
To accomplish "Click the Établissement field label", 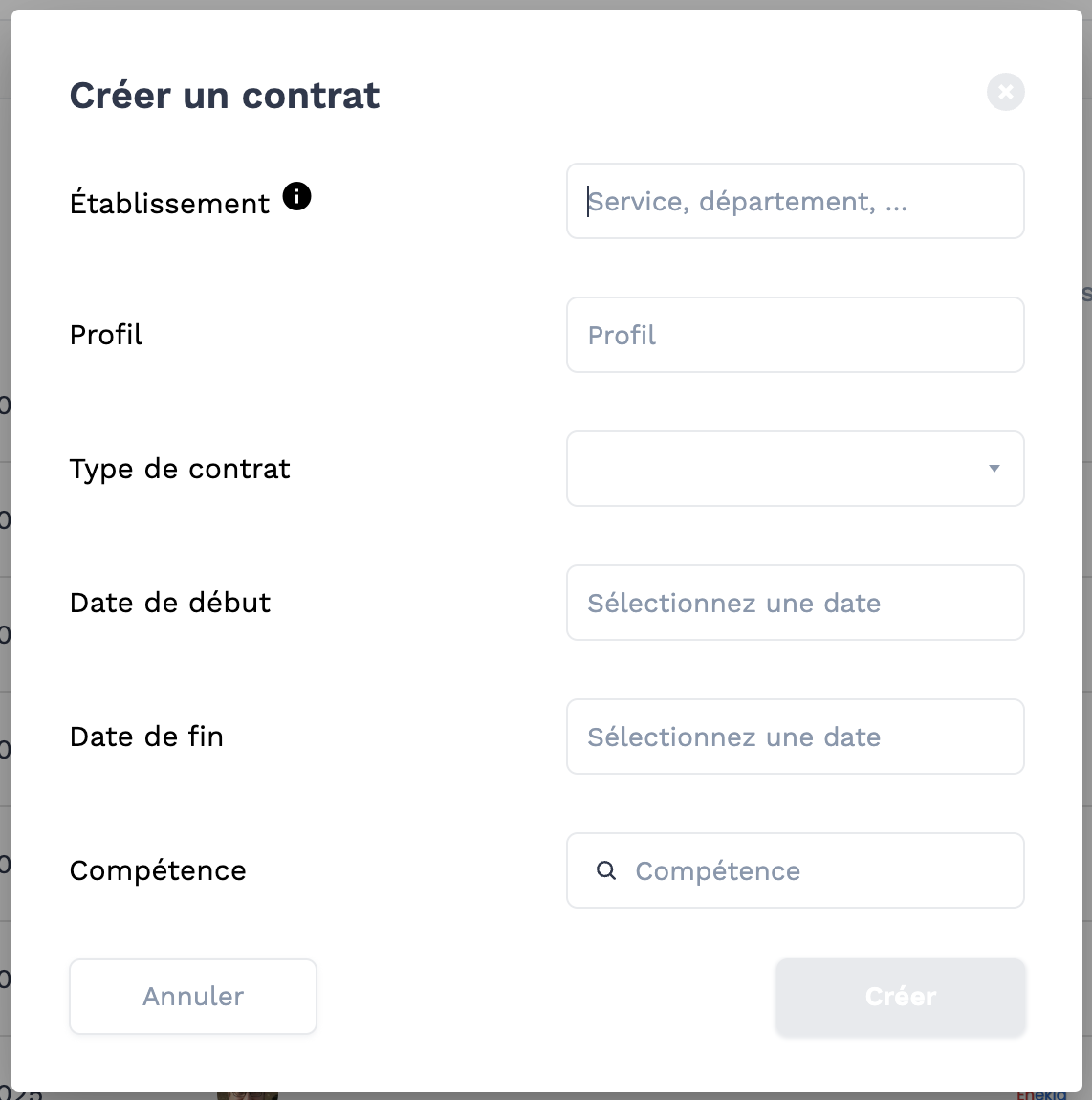I will [x=169, y=204].
